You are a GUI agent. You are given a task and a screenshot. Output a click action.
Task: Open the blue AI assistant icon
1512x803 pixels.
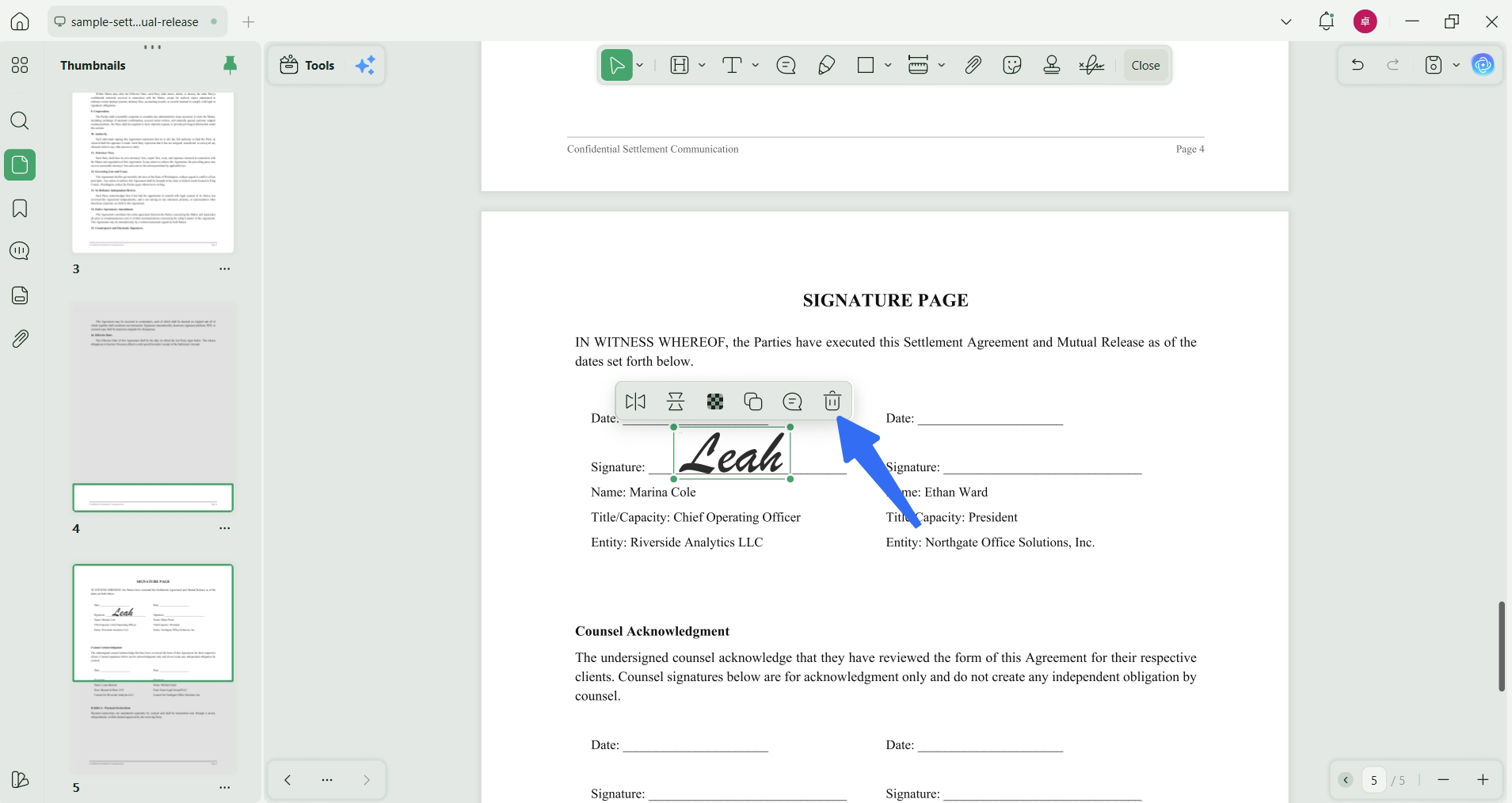1483,65
